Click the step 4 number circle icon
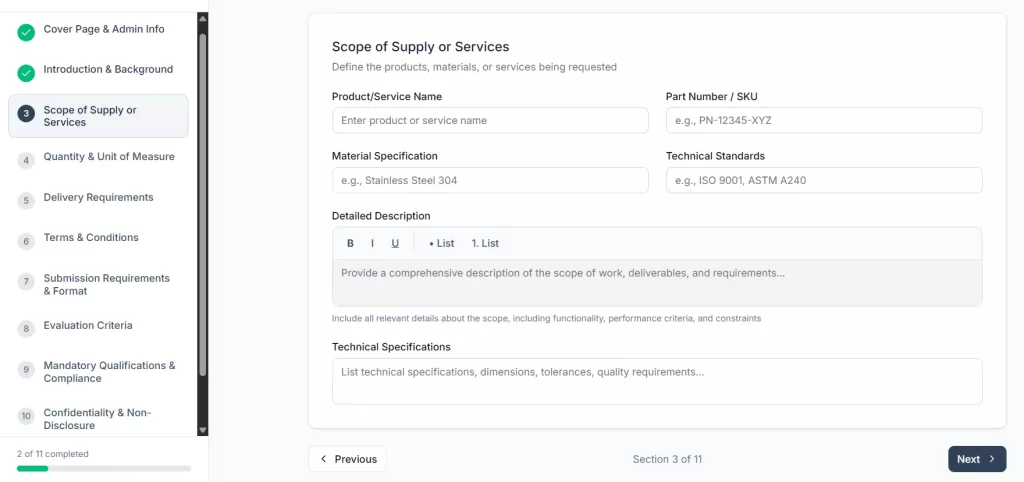The image size is (1024, 482). (x=26, y=160)
